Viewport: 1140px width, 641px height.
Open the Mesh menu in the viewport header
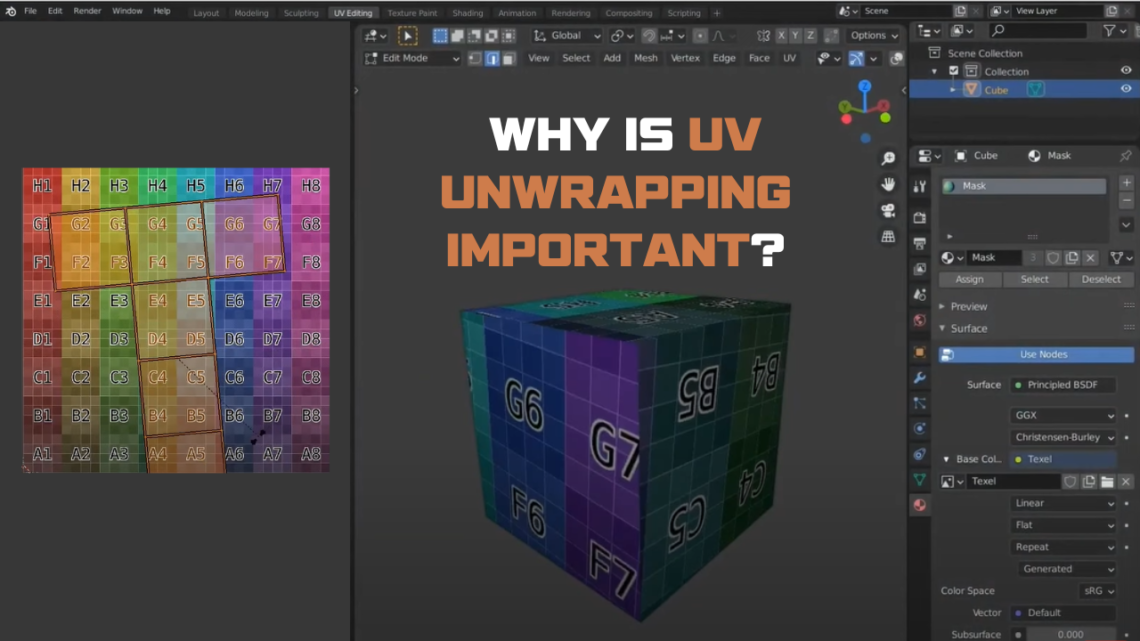coord(646,58)
